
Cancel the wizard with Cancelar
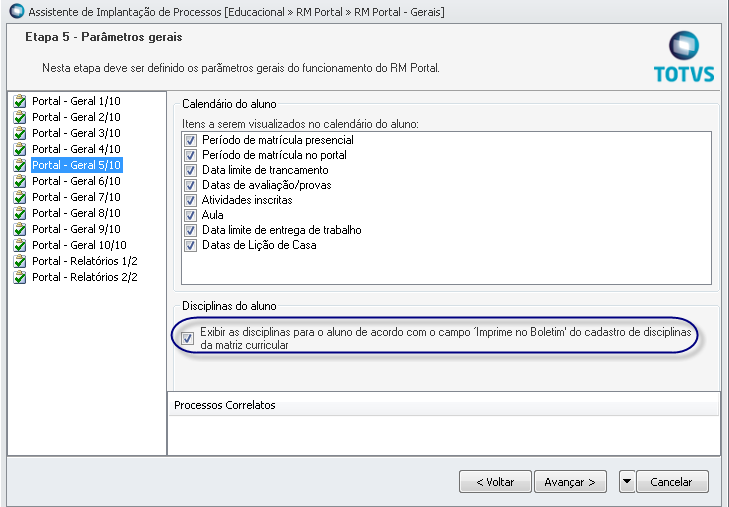click(x=672, y=481)
